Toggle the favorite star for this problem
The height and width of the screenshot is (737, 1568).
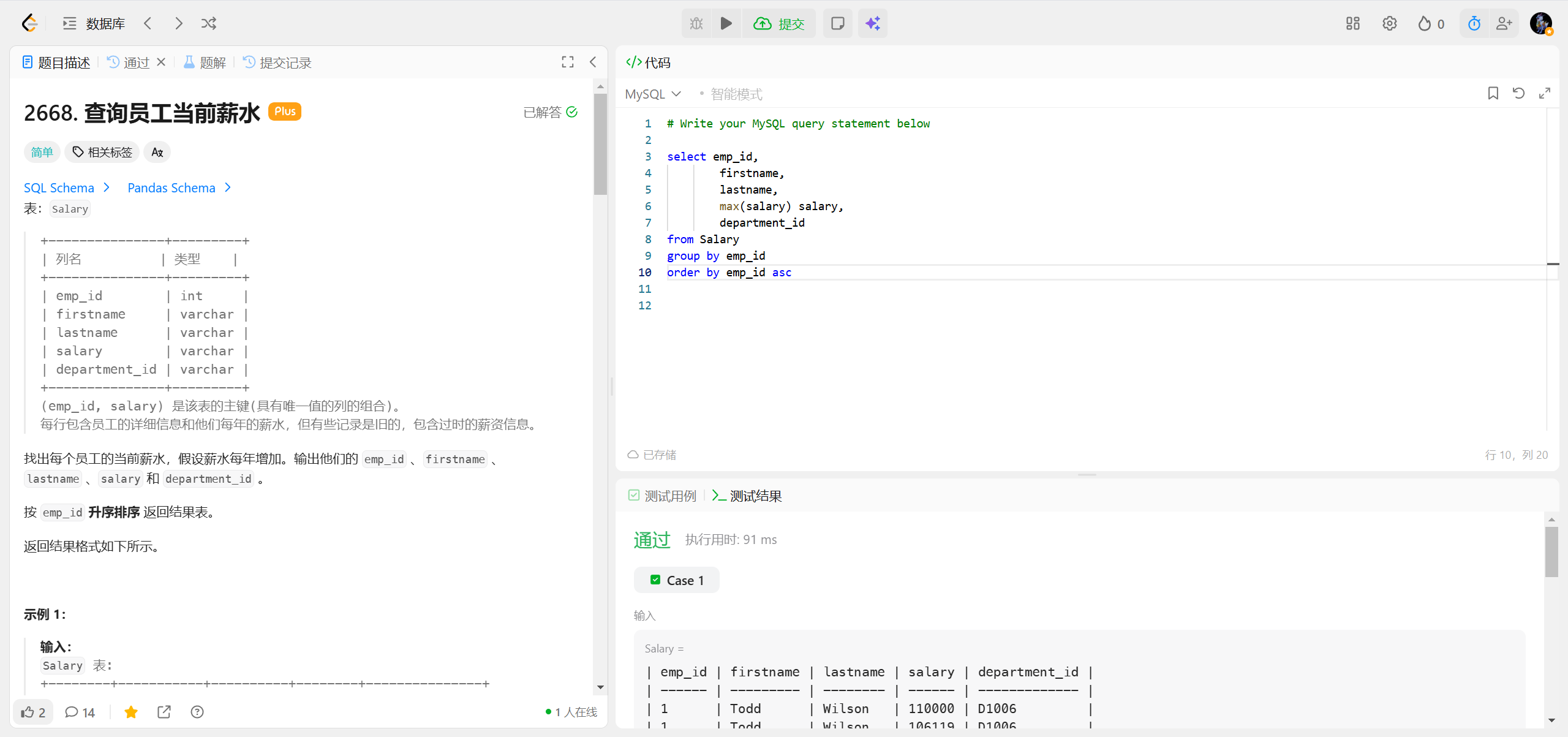[x=131, y=712]
